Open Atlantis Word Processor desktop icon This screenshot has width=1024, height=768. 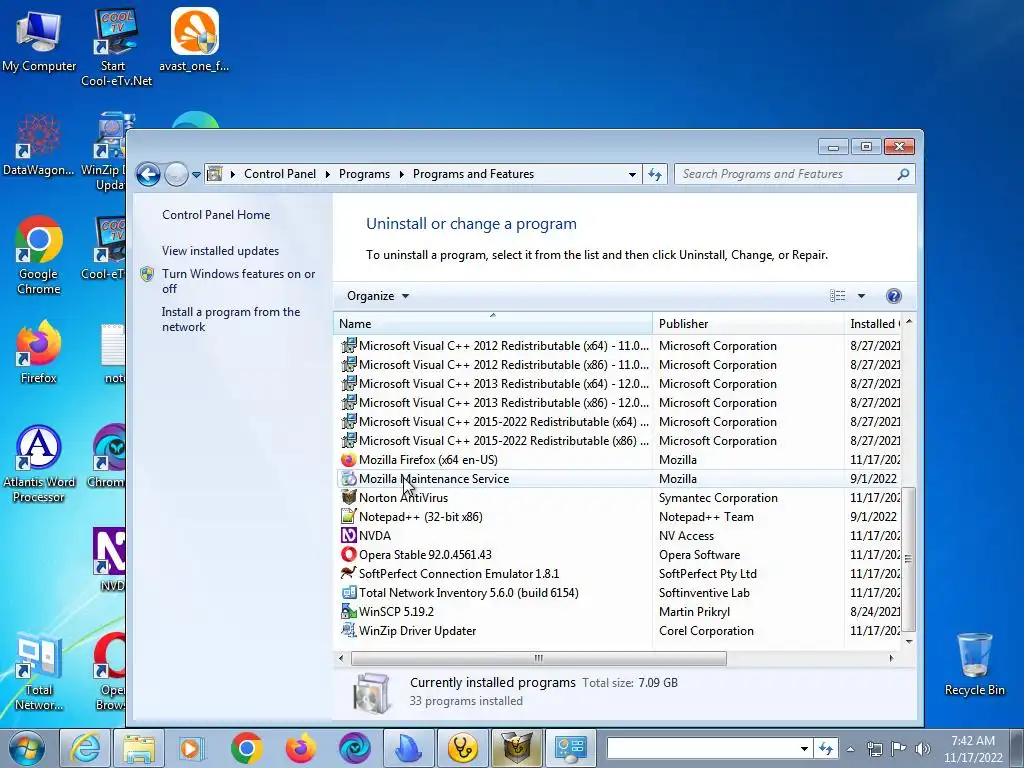pos(39,464)
